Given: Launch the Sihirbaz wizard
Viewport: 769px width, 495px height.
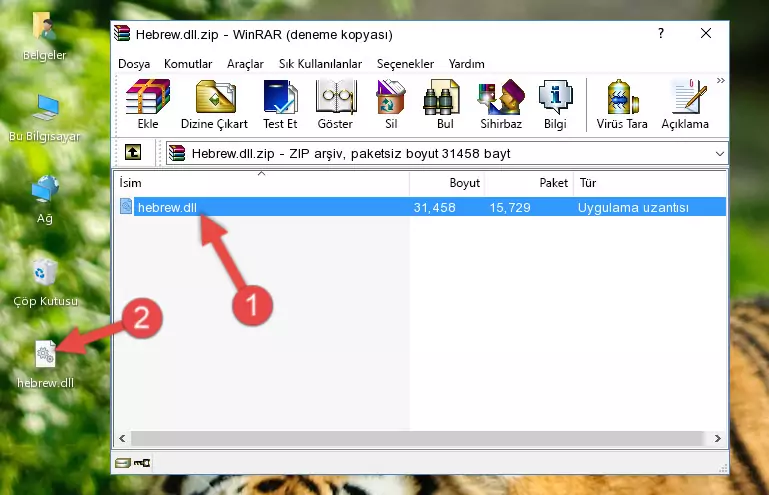Looking at the screenshot, I should coord(501,104).
